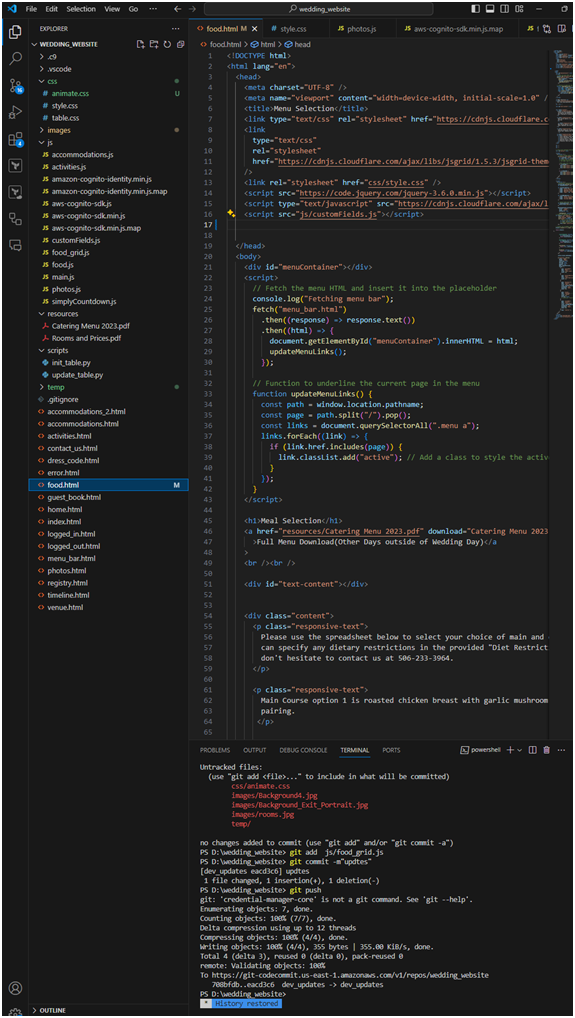This screenshot has width=575, height=1018.
Task: Open Source Control view with 16 badge
Action: pos(16,86)
